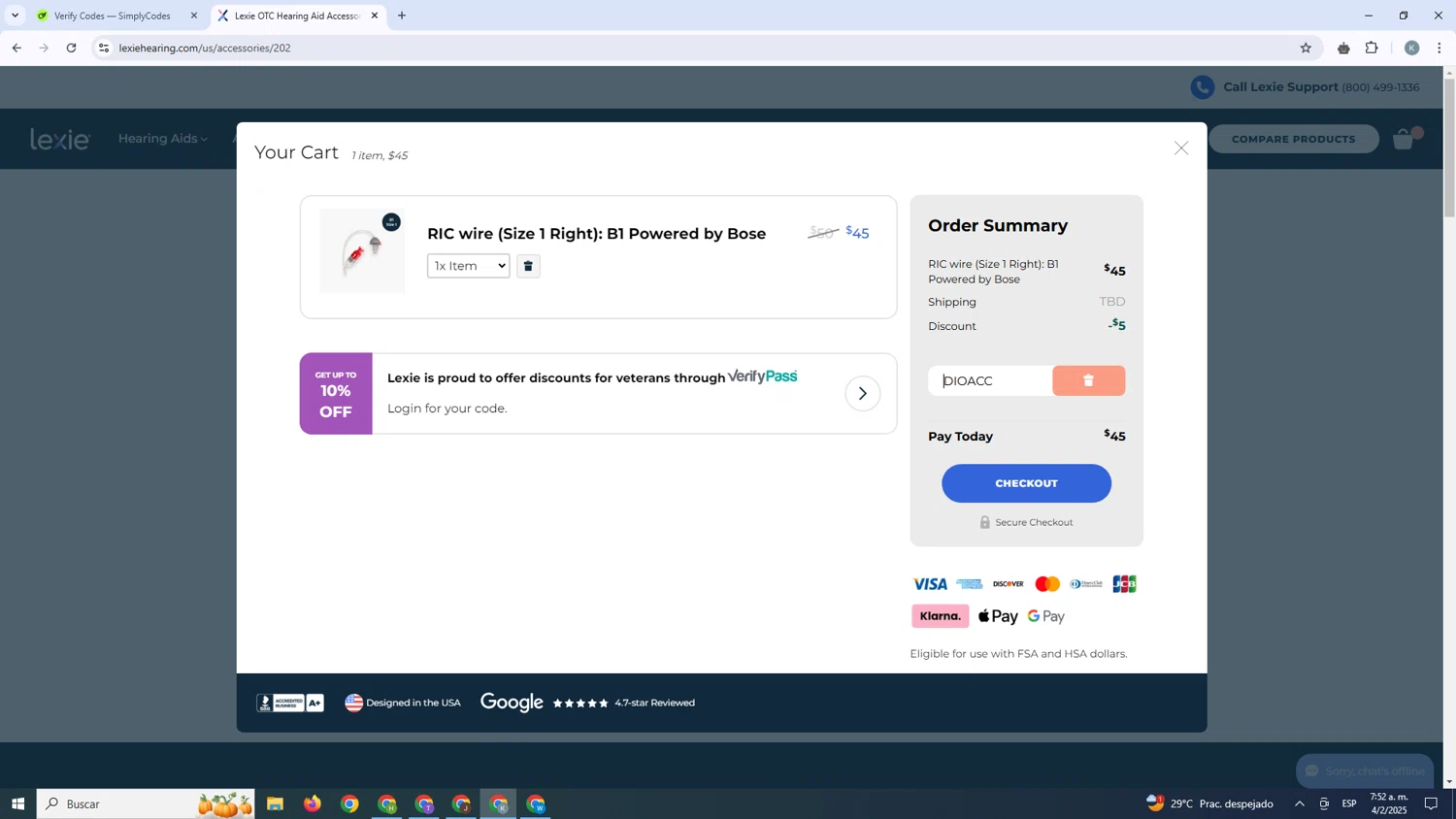
Task: Click the RIC wire product thumbnail
Action: [x=362, y=250]
